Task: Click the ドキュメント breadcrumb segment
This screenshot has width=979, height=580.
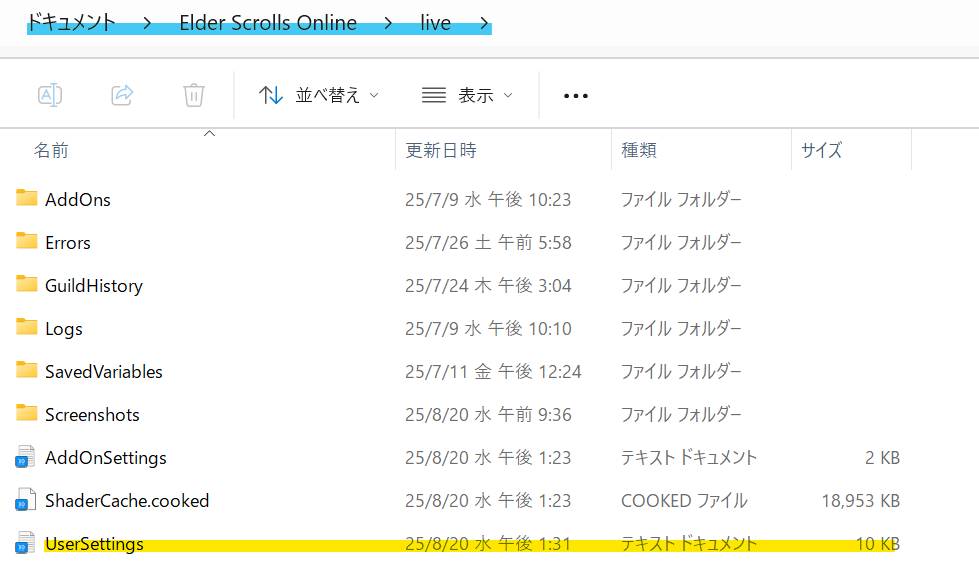Action: click(x=71, y=23)
